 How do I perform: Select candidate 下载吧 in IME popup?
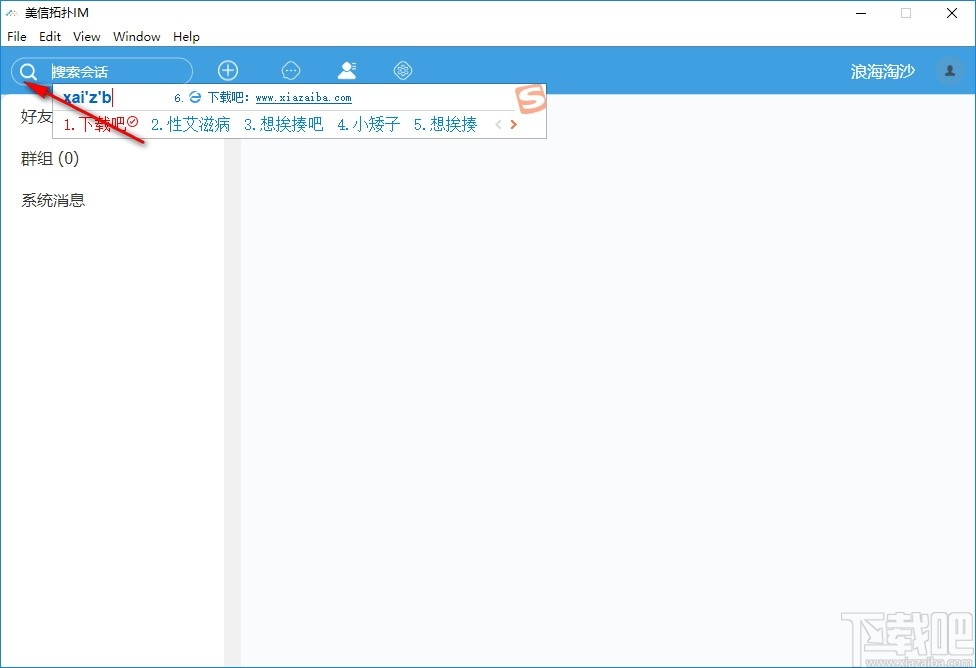click(x=97, y=124)
